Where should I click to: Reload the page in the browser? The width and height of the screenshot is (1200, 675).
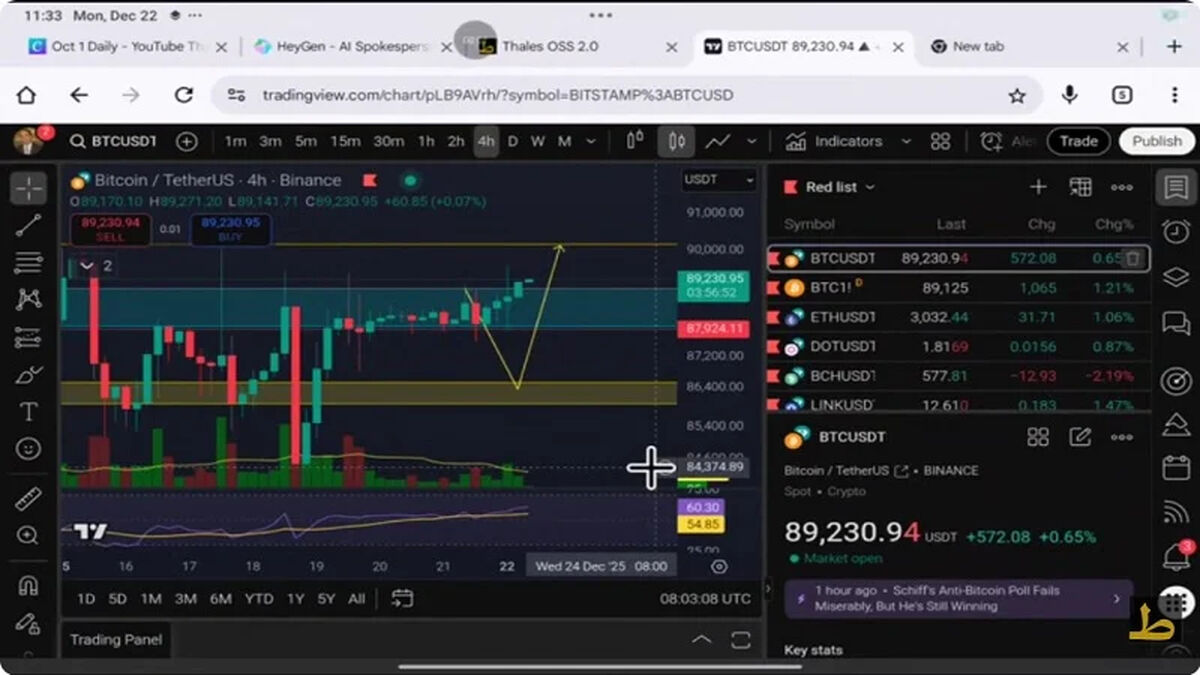[184, 95]
